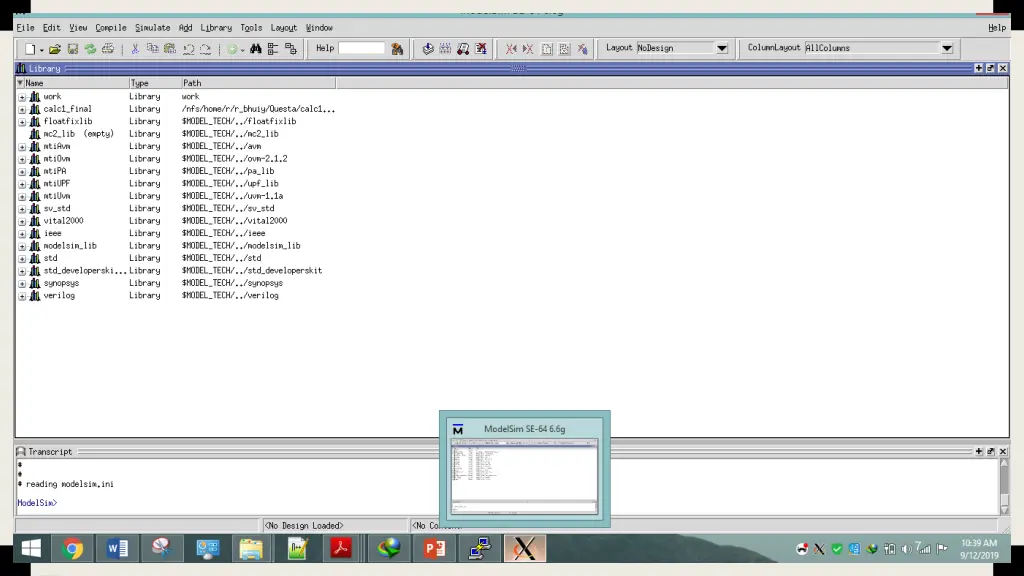Click the Redo toolbar icon
The width and height of the screenshot is (1024, 576).
pos(205,49)
